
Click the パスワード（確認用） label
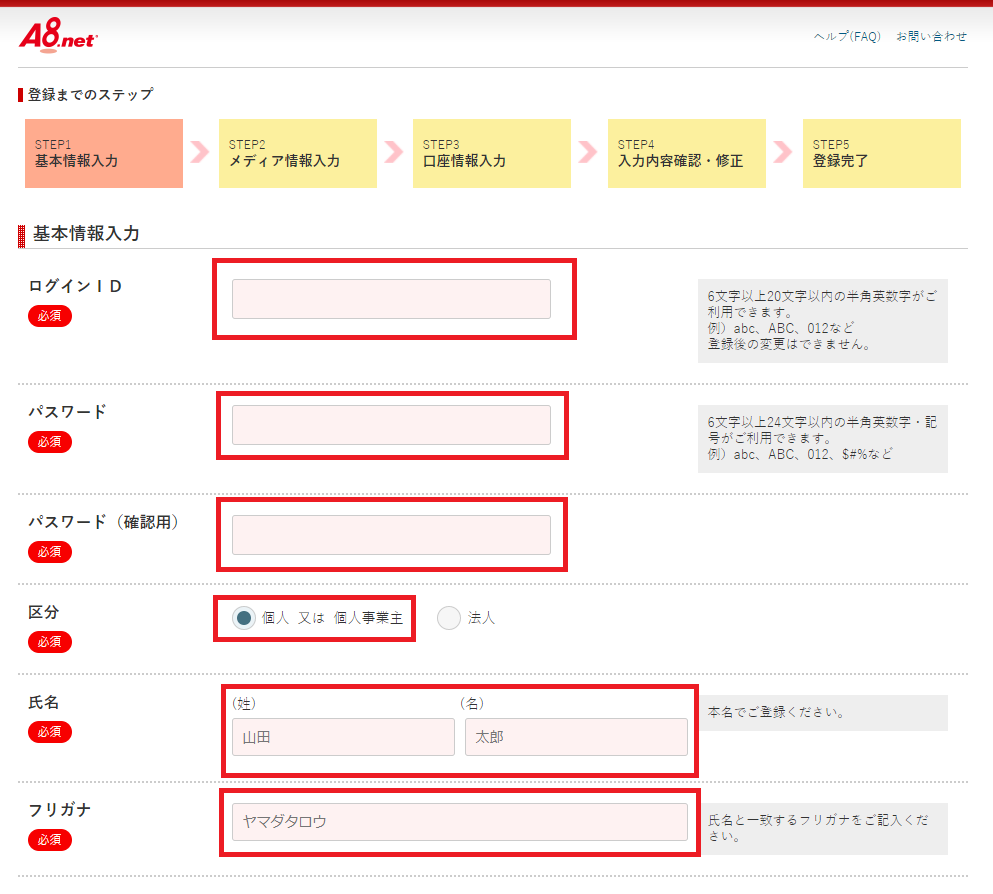[104, 522]
